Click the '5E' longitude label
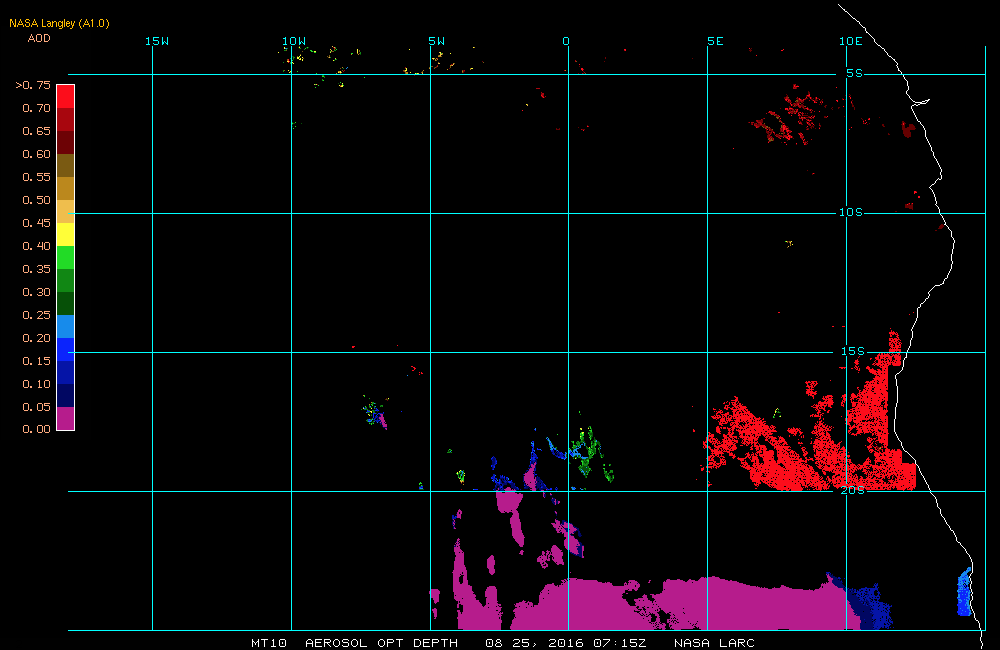Viewport: 1000px width, 650px height. [716, 41]
